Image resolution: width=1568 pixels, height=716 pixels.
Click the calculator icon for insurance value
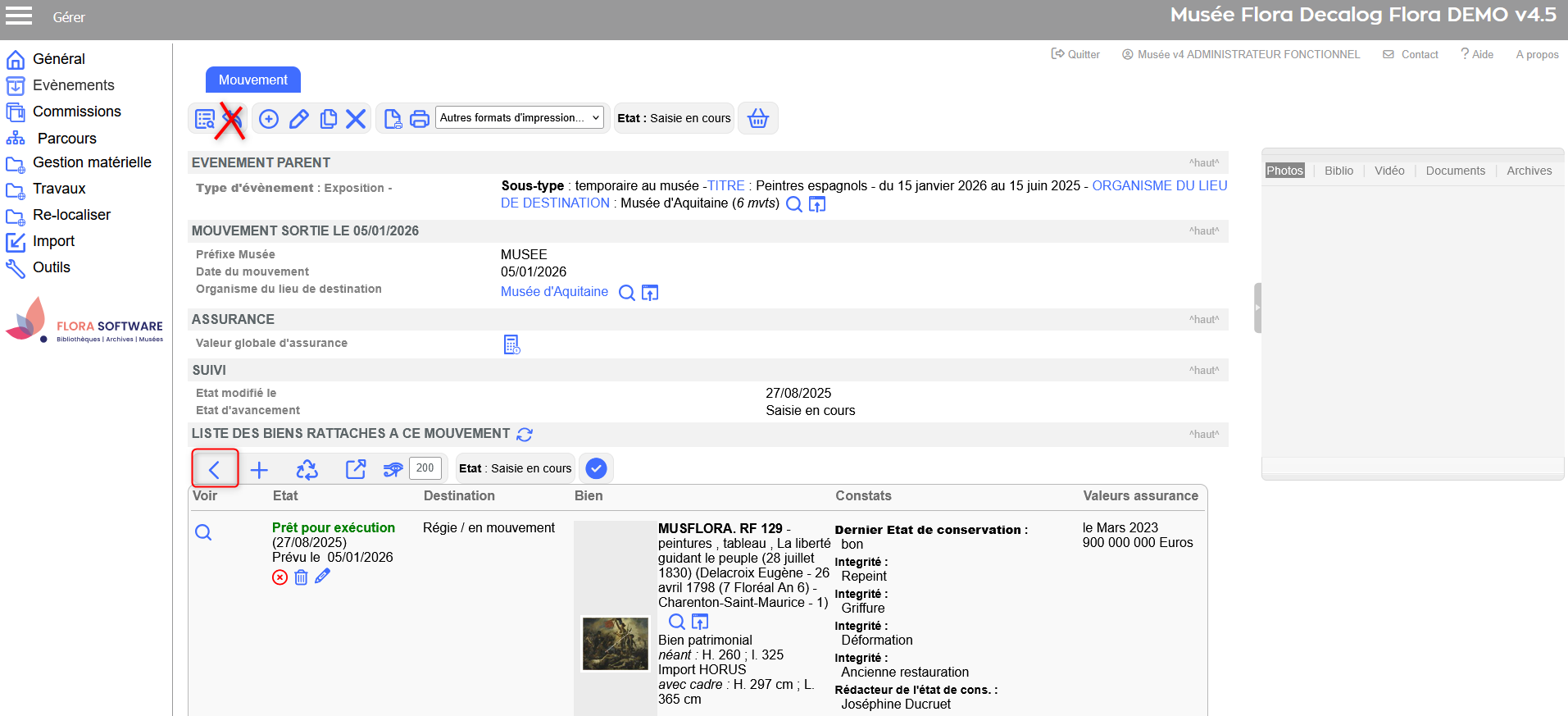click(x=511, y=344)
